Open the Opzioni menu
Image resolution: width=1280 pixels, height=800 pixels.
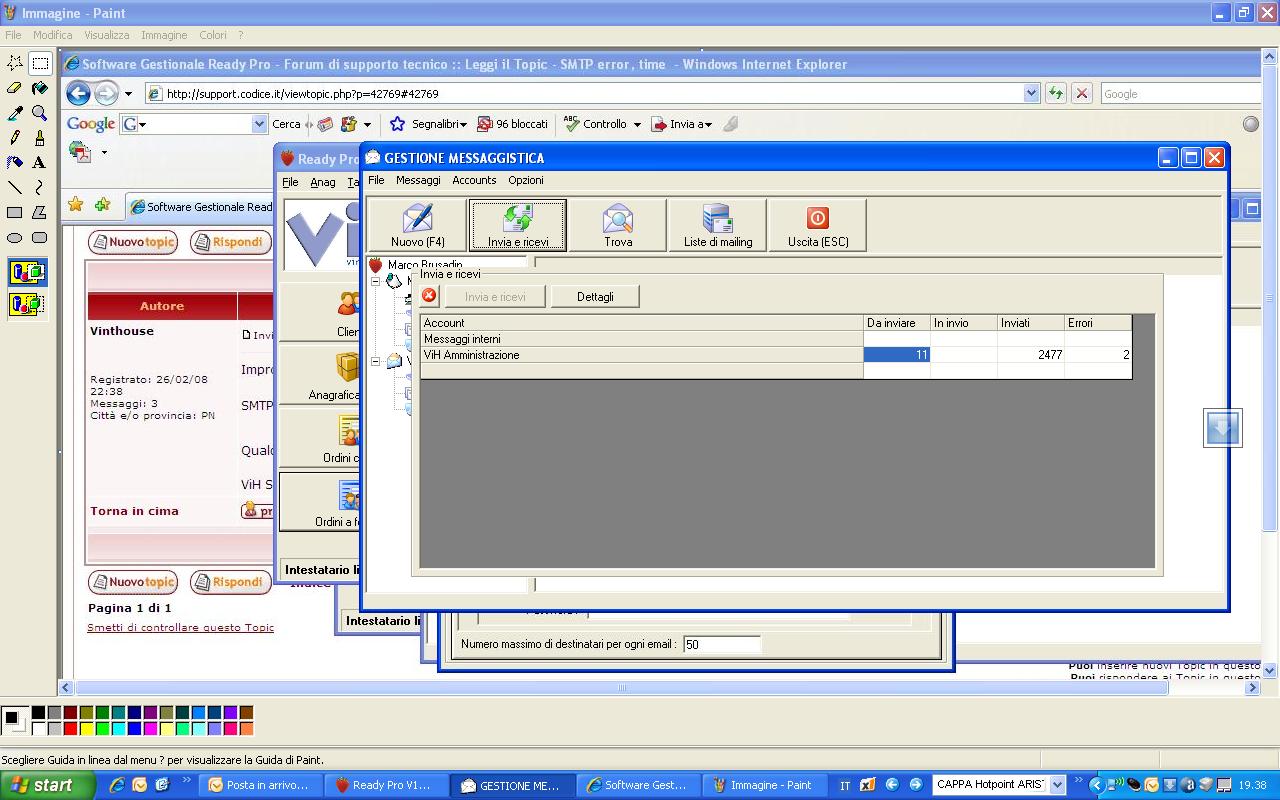pos(526,180)
